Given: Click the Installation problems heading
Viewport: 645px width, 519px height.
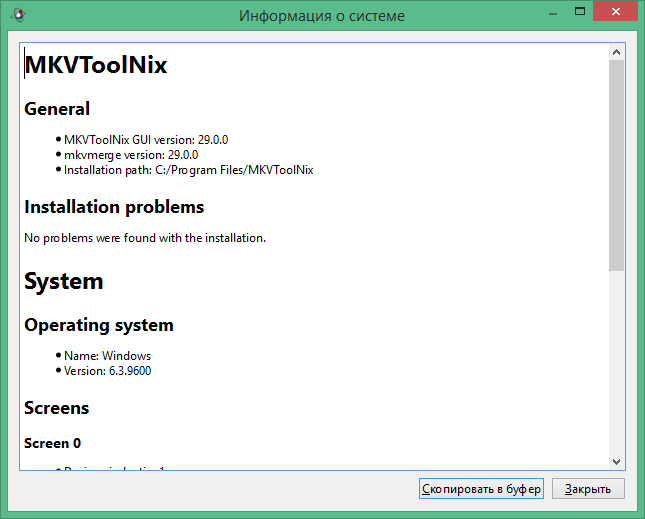Looking at the screenshot, I should coord(114,207).
